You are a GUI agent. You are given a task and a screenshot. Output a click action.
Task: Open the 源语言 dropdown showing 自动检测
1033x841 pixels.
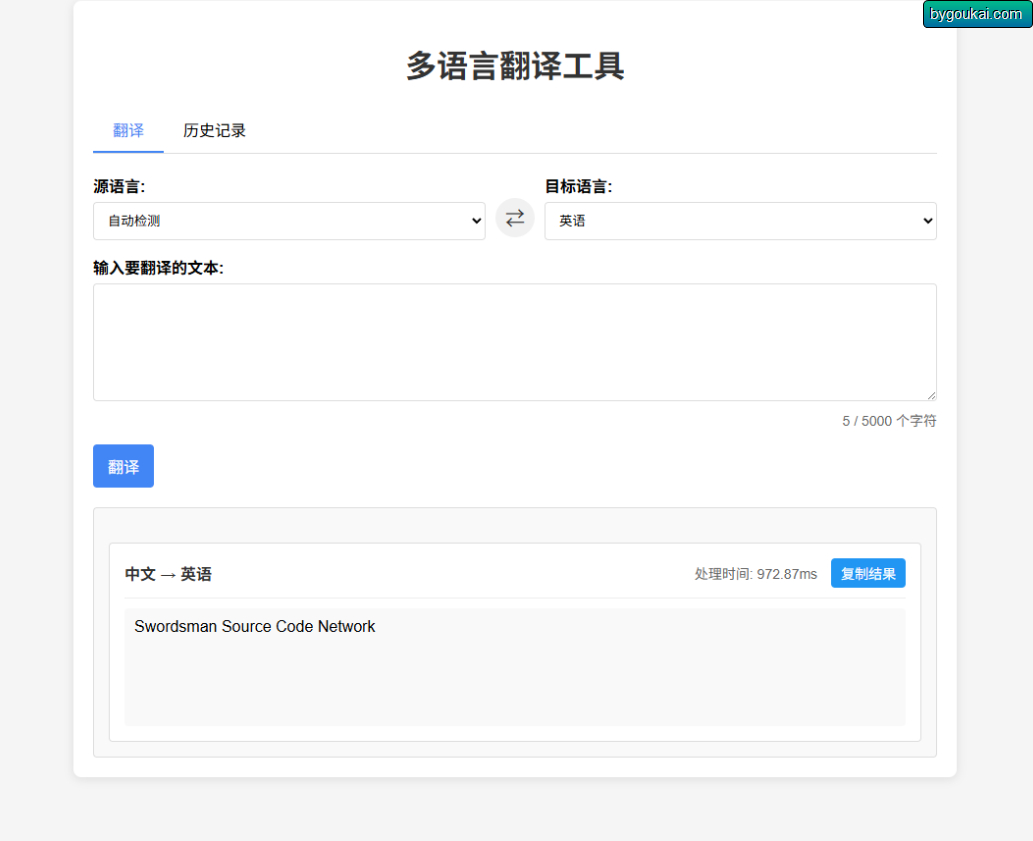[289, 221]
